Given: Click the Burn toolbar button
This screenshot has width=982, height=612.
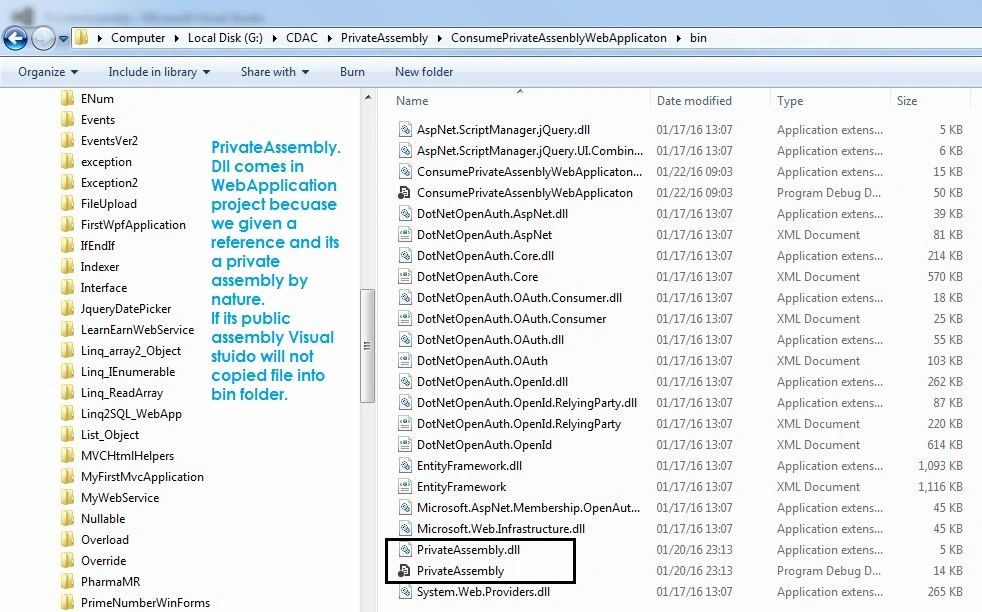Looking at the screenshot, I should pyautogui.click(x=352, y=72).
